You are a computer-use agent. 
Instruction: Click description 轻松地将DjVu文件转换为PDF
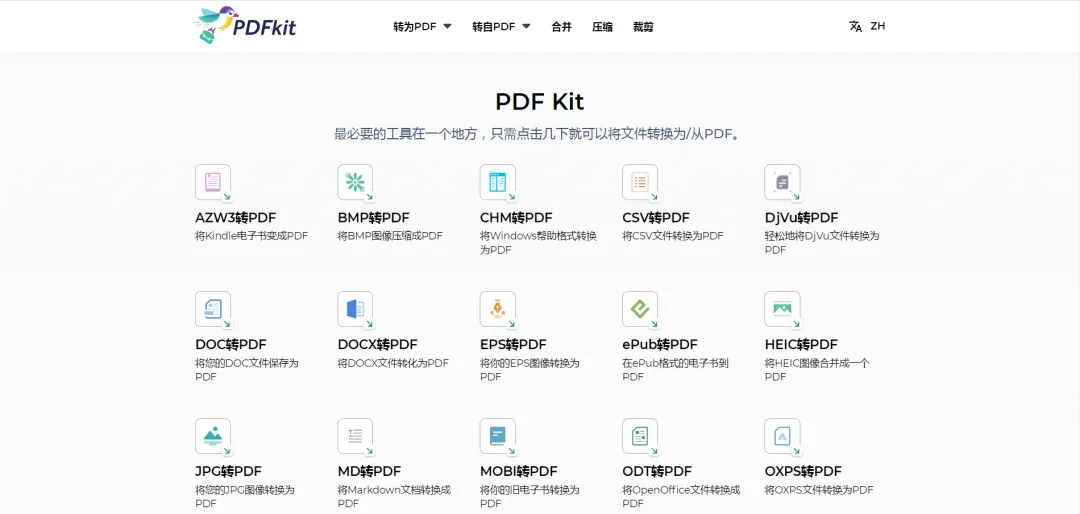[822, 243]
